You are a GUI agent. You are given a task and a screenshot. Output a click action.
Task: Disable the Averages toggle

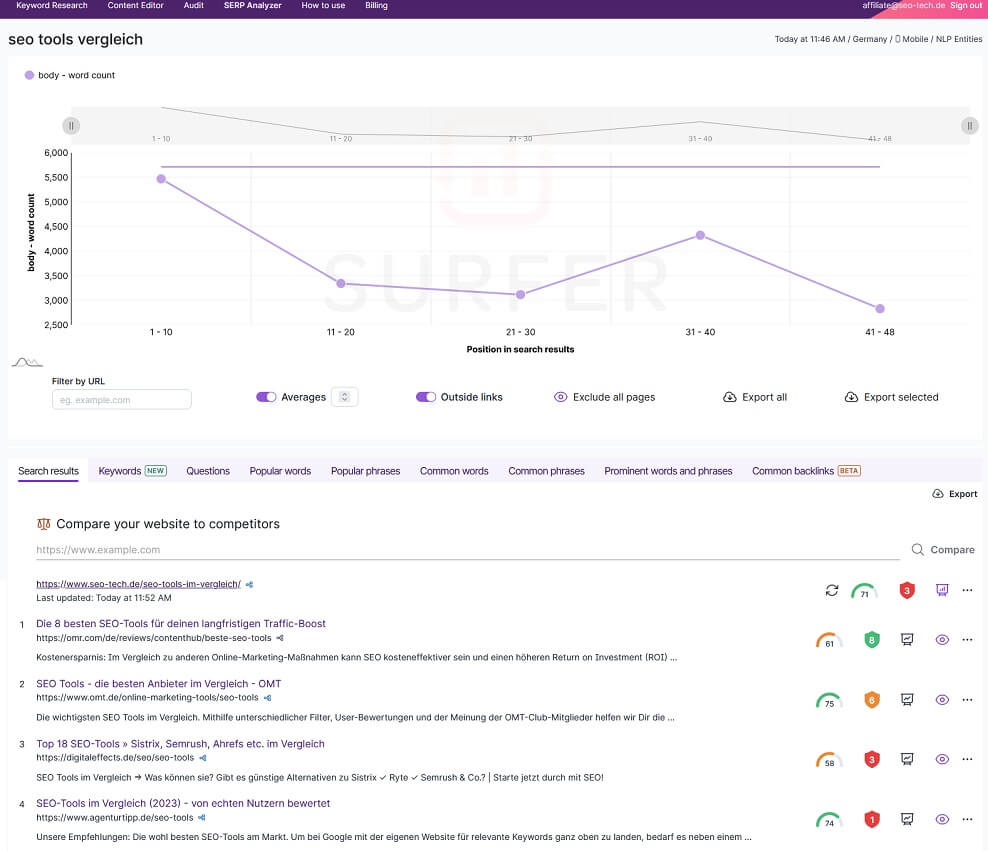click(x=266, y=397)
